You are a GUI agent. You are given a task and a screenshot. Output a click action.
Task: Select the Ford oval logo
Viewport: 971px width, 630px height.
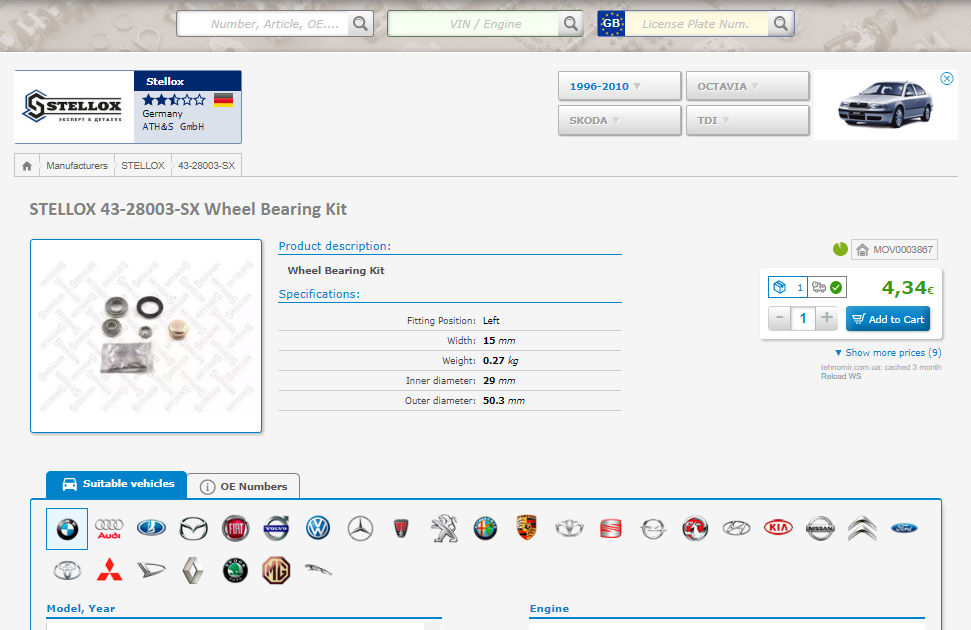(904, 528)
